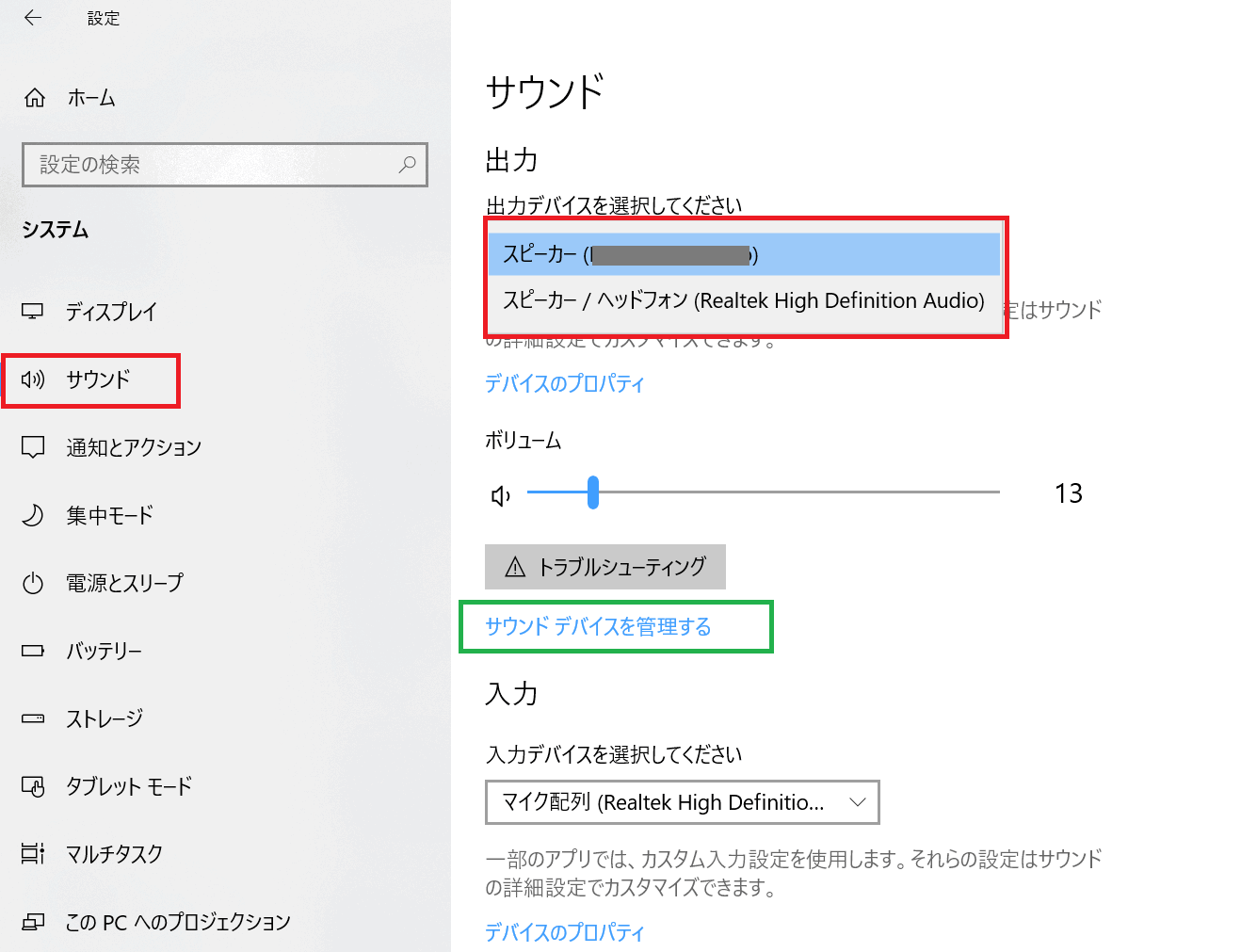This screenshot has height=952, width=1257.
Task: Click the 設定 window title text
Action: tap(104, 18)
